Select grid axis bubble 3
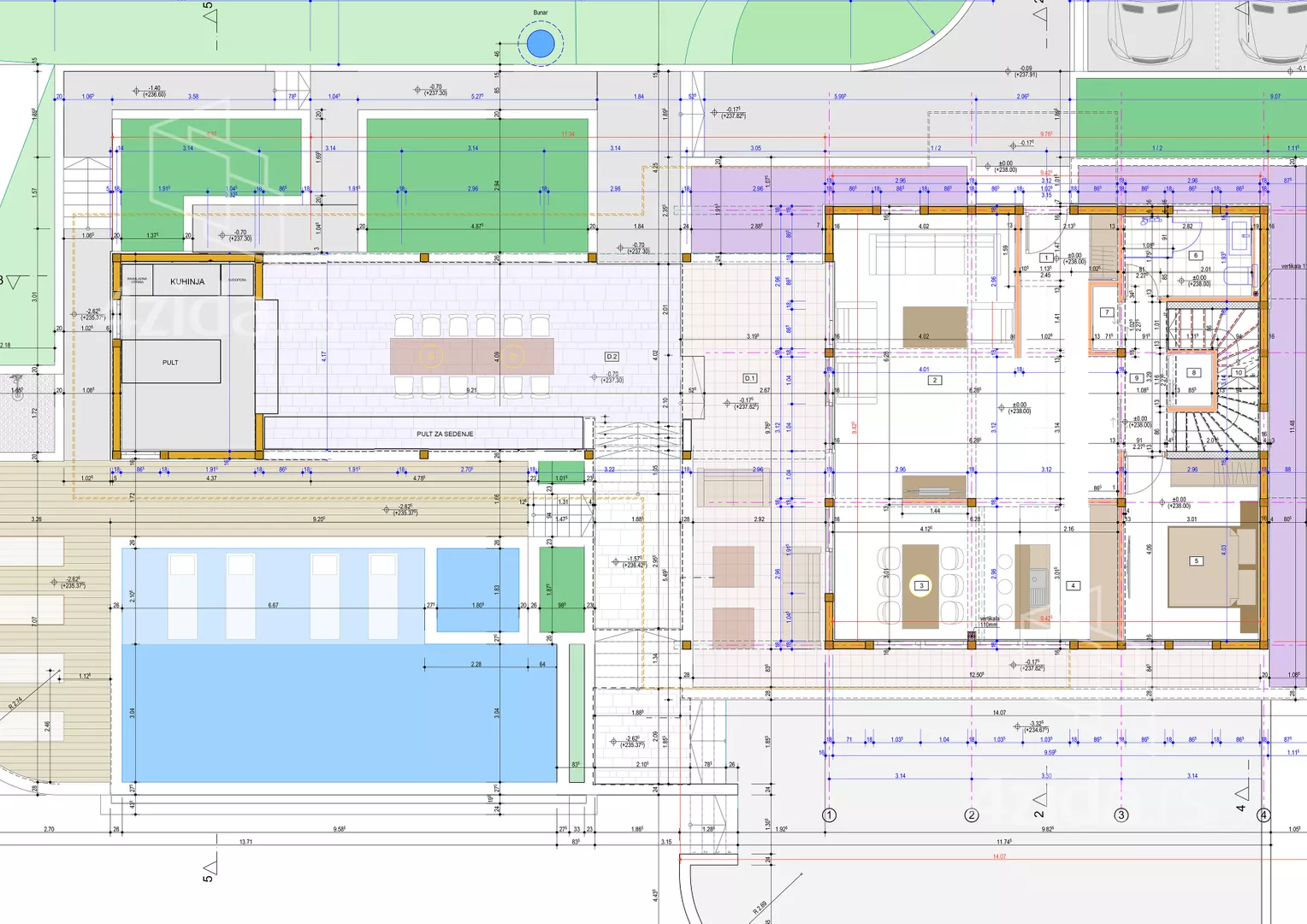The width and height of the screenshot is (1307, 924). (x=1121, y=815)
